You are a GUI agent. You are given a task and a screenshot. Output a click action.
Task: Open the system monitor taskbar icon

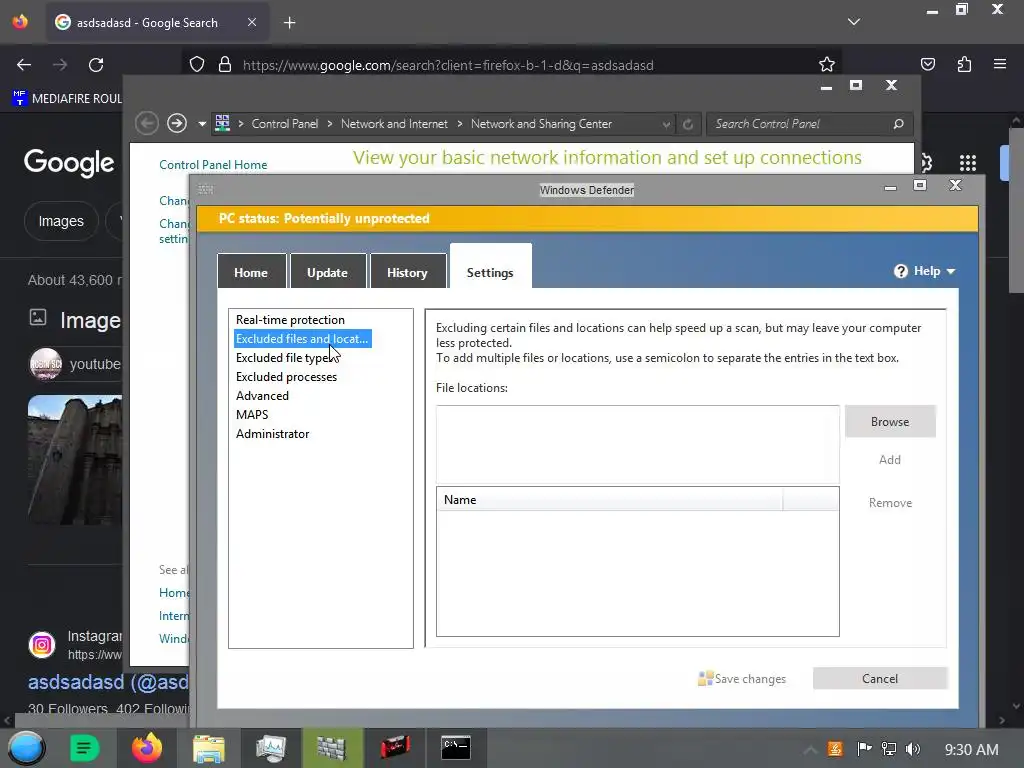[x=270, y=748]
